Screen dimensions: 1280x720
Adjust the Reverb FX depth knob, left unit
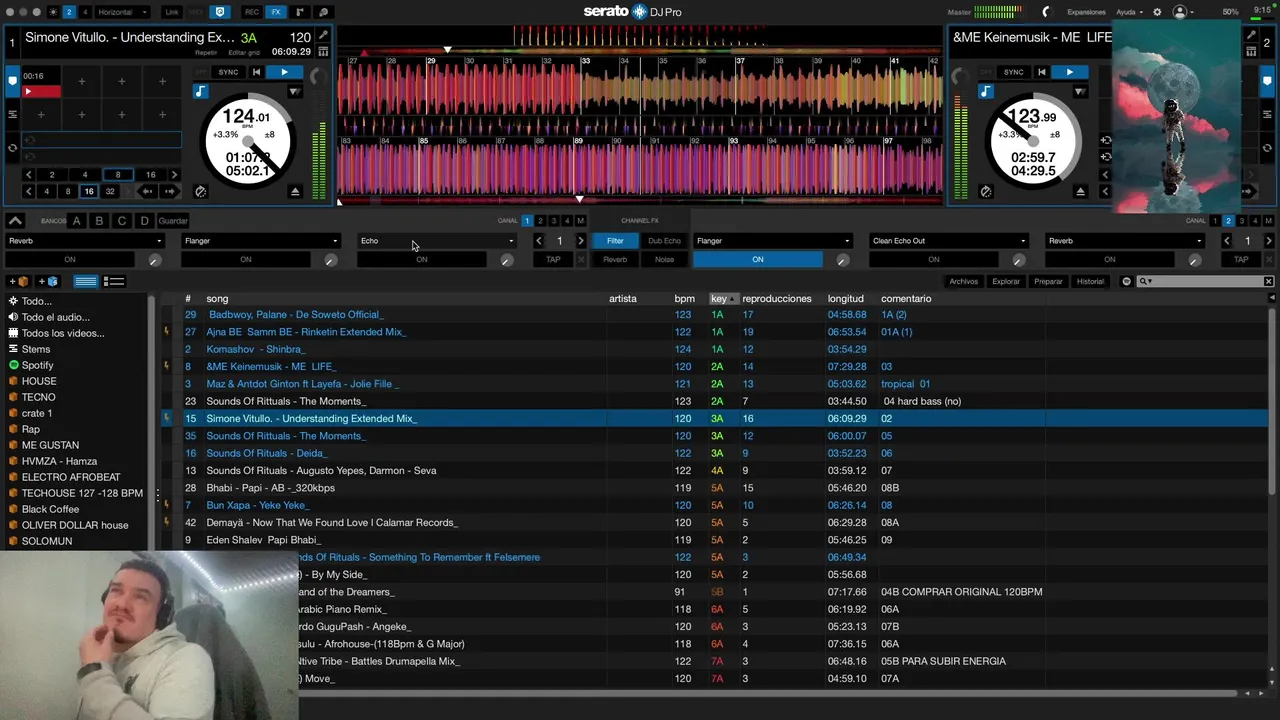[x=154, y=260]
